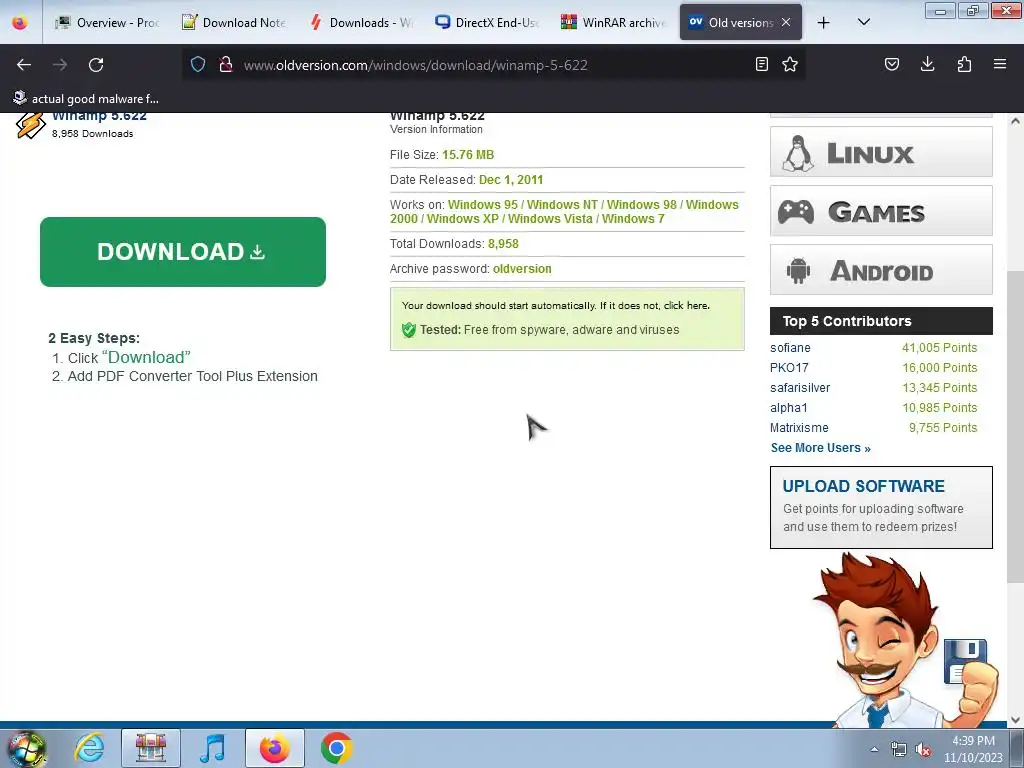Image resolution: width=1024 pixels, height=768 pixels.
Task: Click the '15.76 MB' file size value
Action: 468,155
